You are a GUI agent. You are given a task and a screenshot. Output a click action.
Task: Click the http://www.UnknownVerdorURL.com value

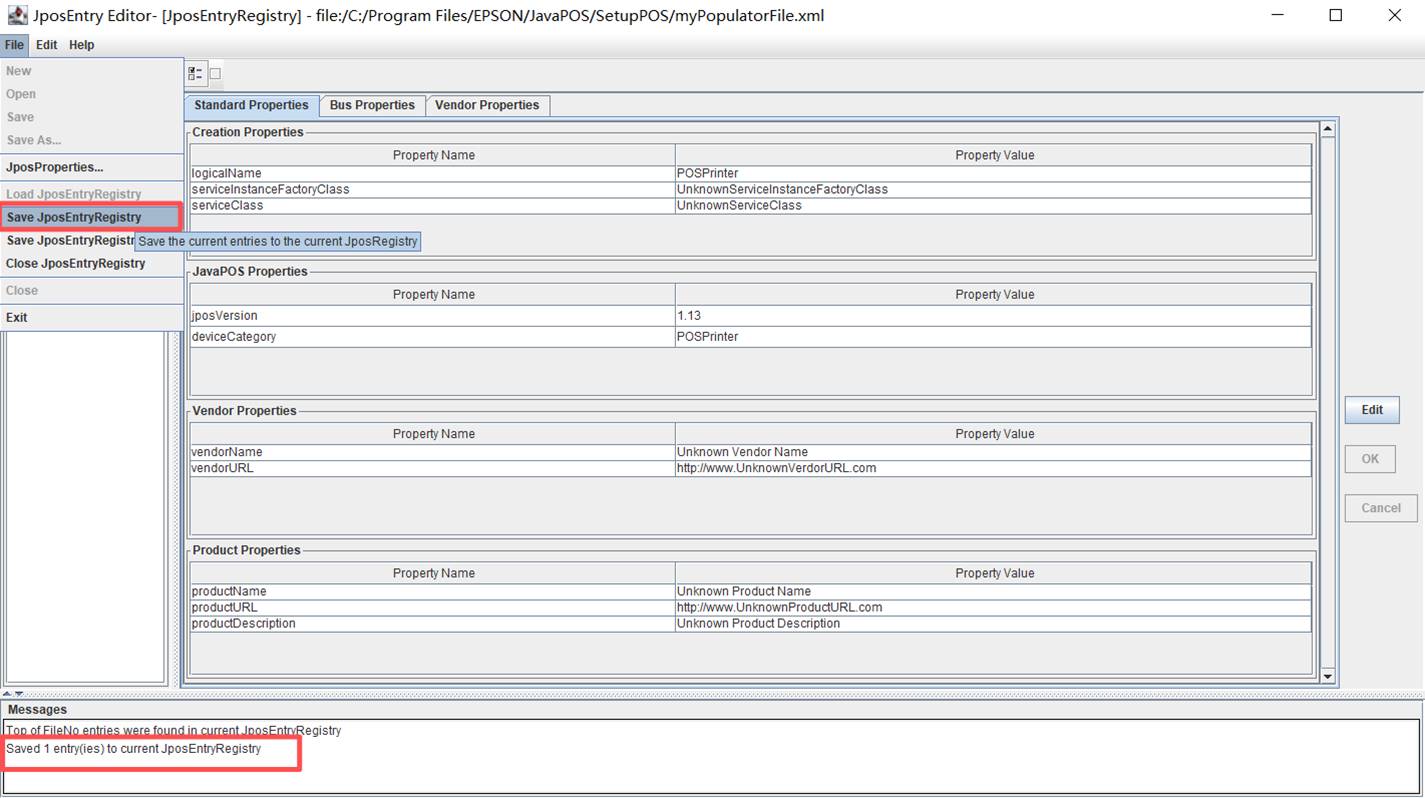tap(993, 468)
